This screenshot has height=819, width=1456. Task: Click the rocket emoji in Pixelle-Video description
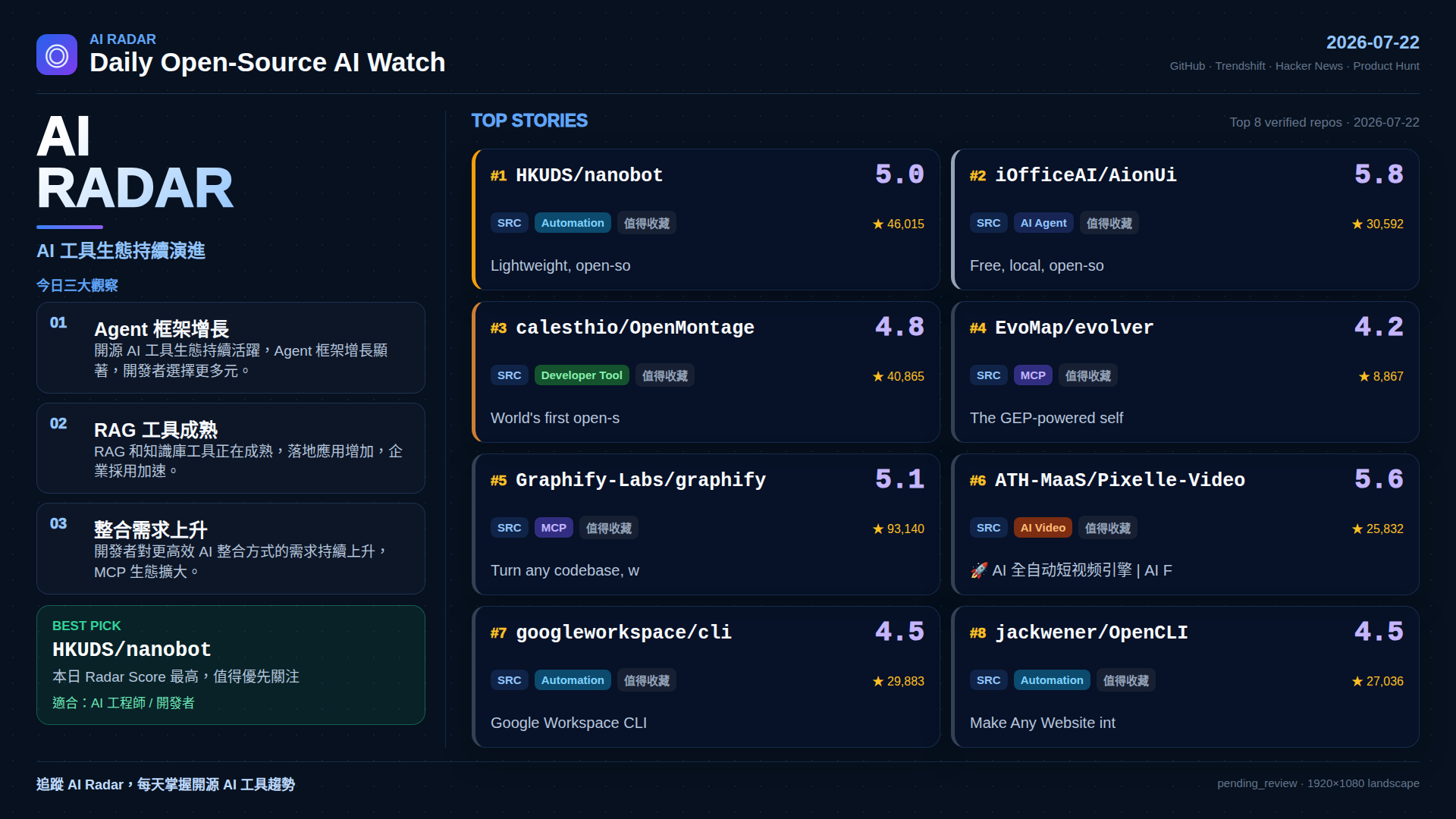[979, 570]
